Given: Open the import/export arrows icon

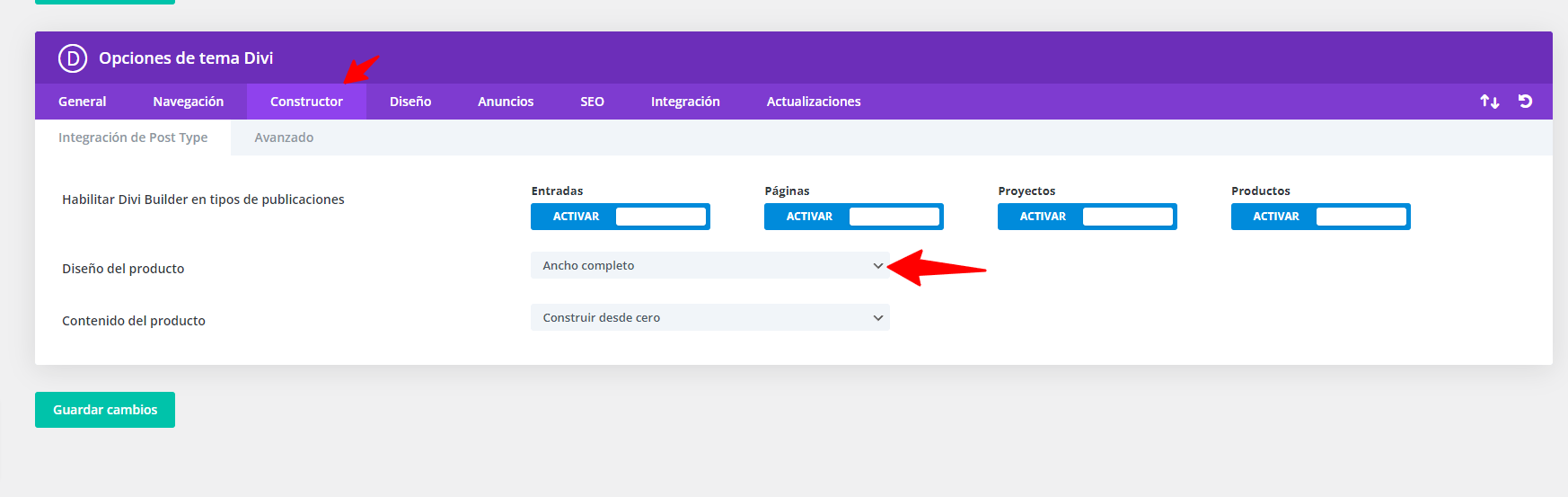Looking at the screenshot, I should [x=1490, y=102].
